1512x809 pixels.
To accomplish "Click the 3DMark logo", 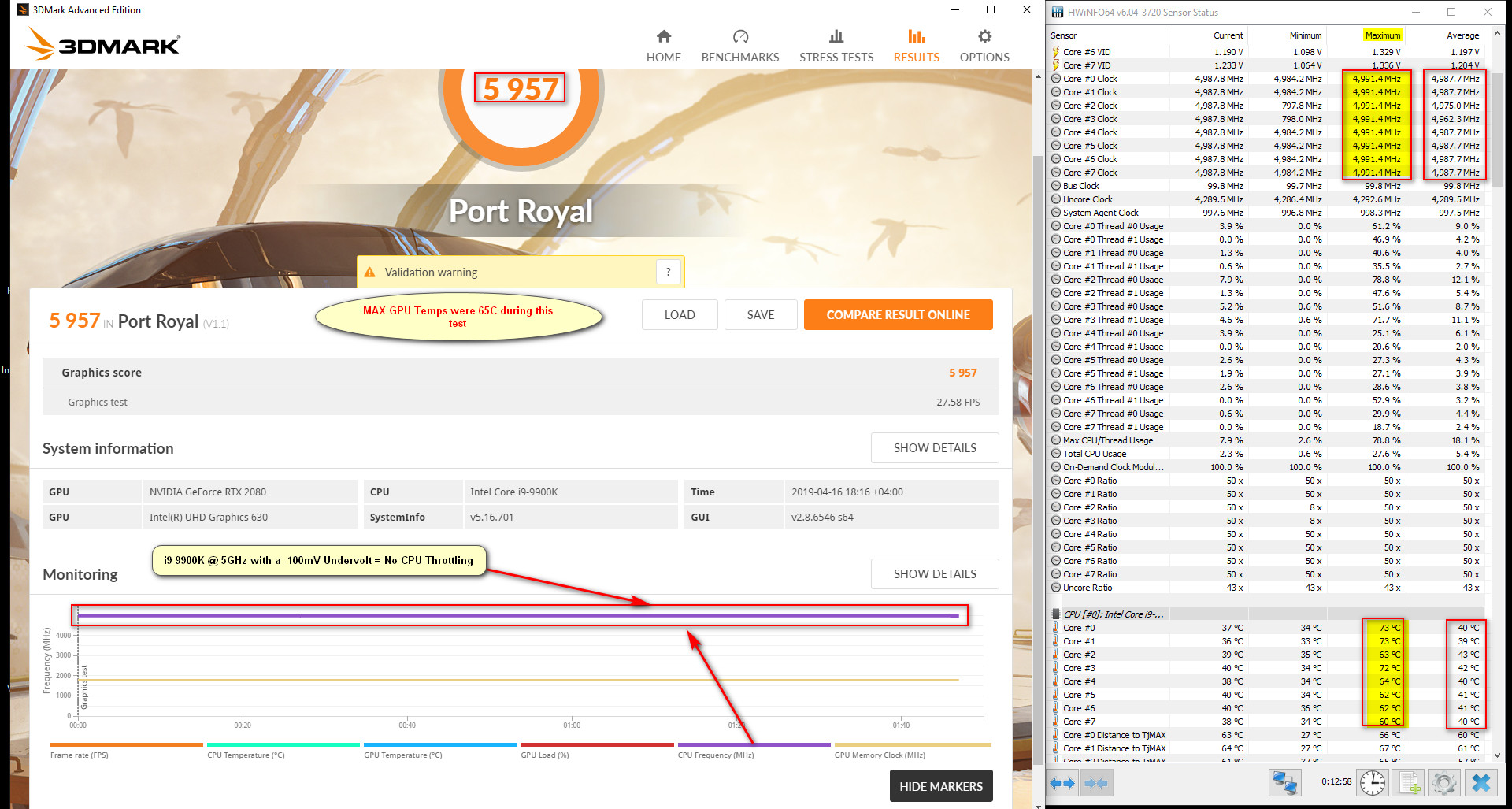I will (103, 44).
